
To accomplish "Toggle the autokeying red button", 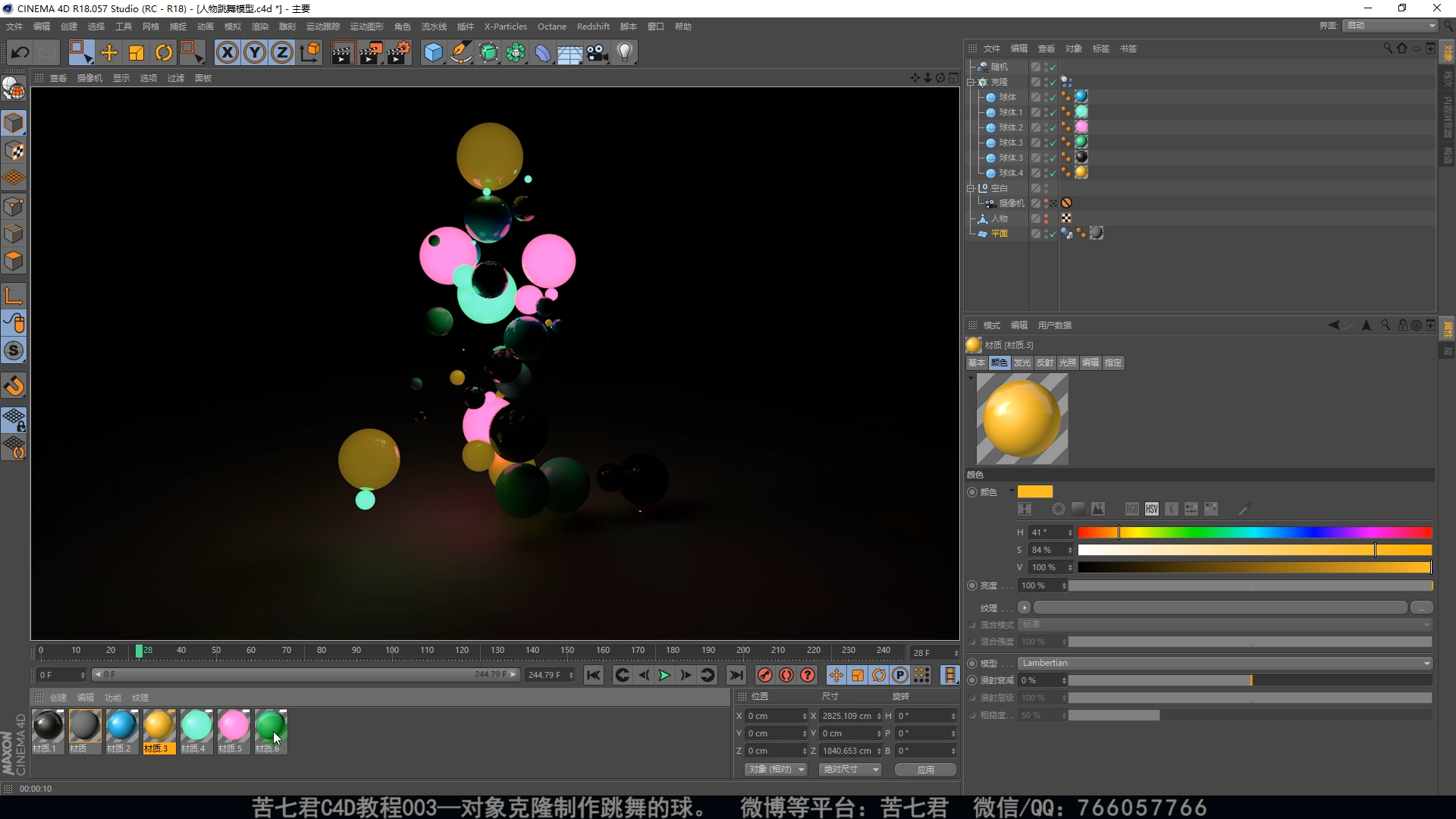I will coord(786,675).
